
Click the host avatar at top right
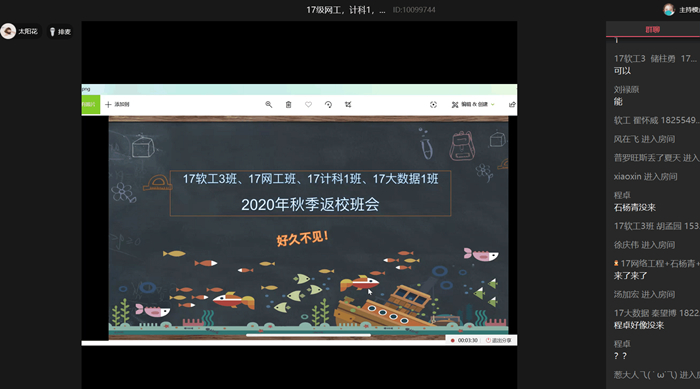click(x=668, y=9)
